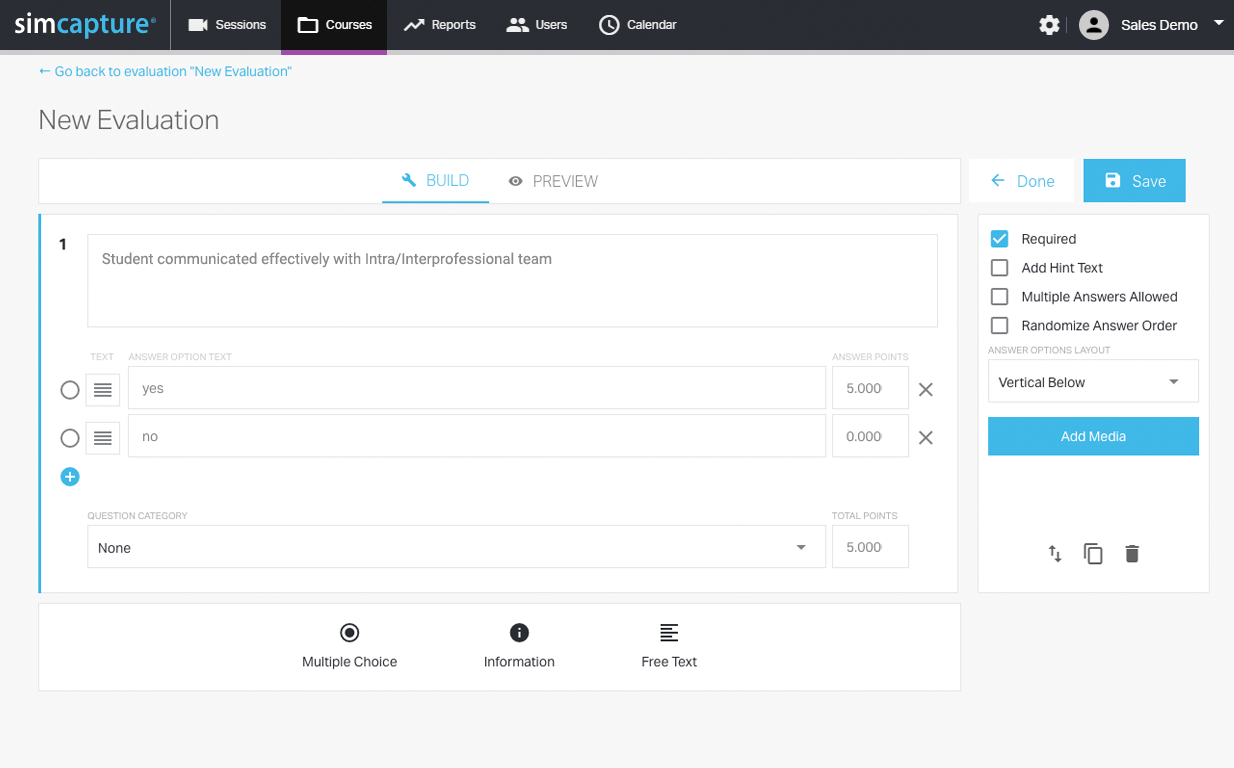The height and width of the screenshot is (768, 1234).
Task: Delete question with the trash icon
Action: pos(1132,554)
